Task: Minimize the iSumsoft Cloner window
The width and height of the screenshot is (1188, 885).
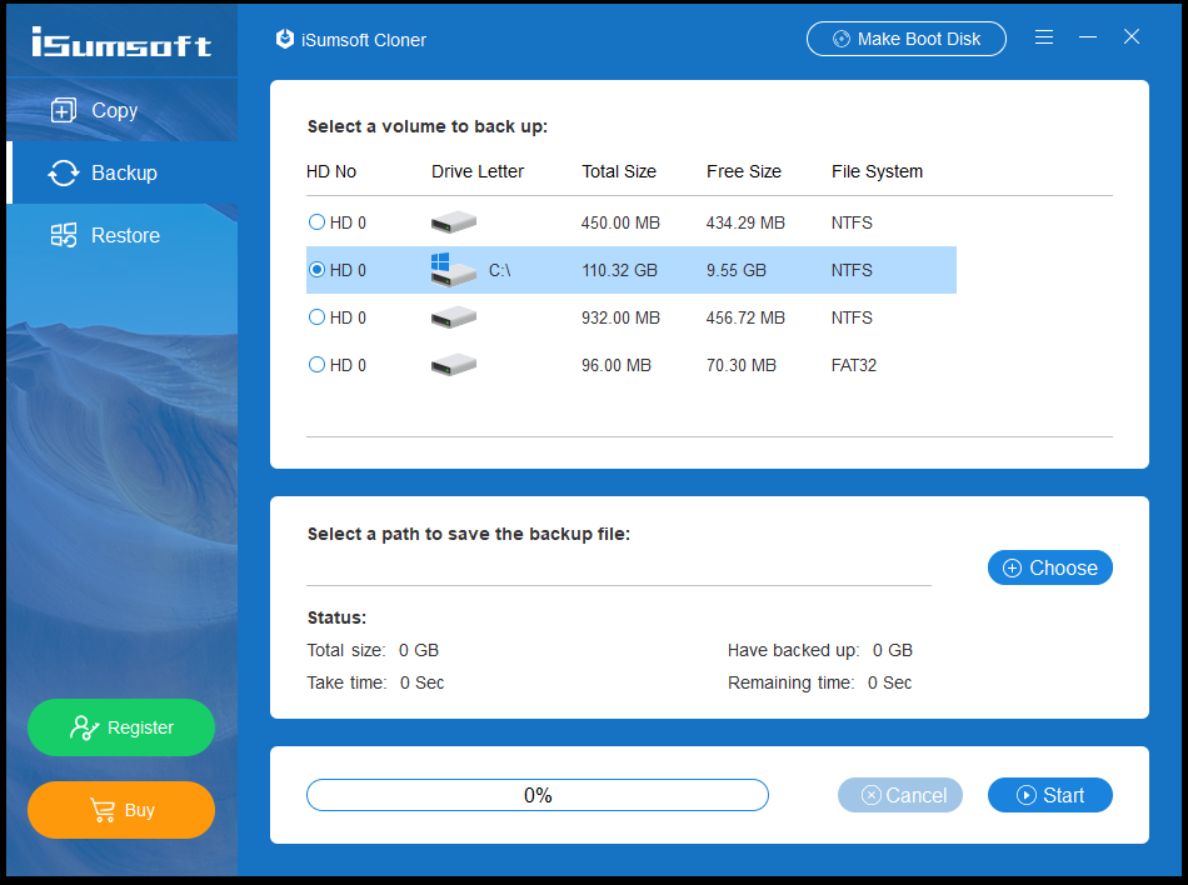Action: (x=1088, y=37)
